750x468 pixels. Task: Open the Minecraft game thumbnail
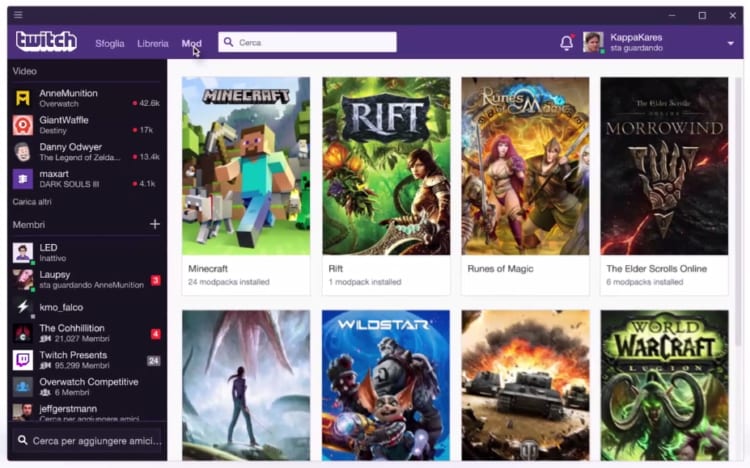point(246,166)
